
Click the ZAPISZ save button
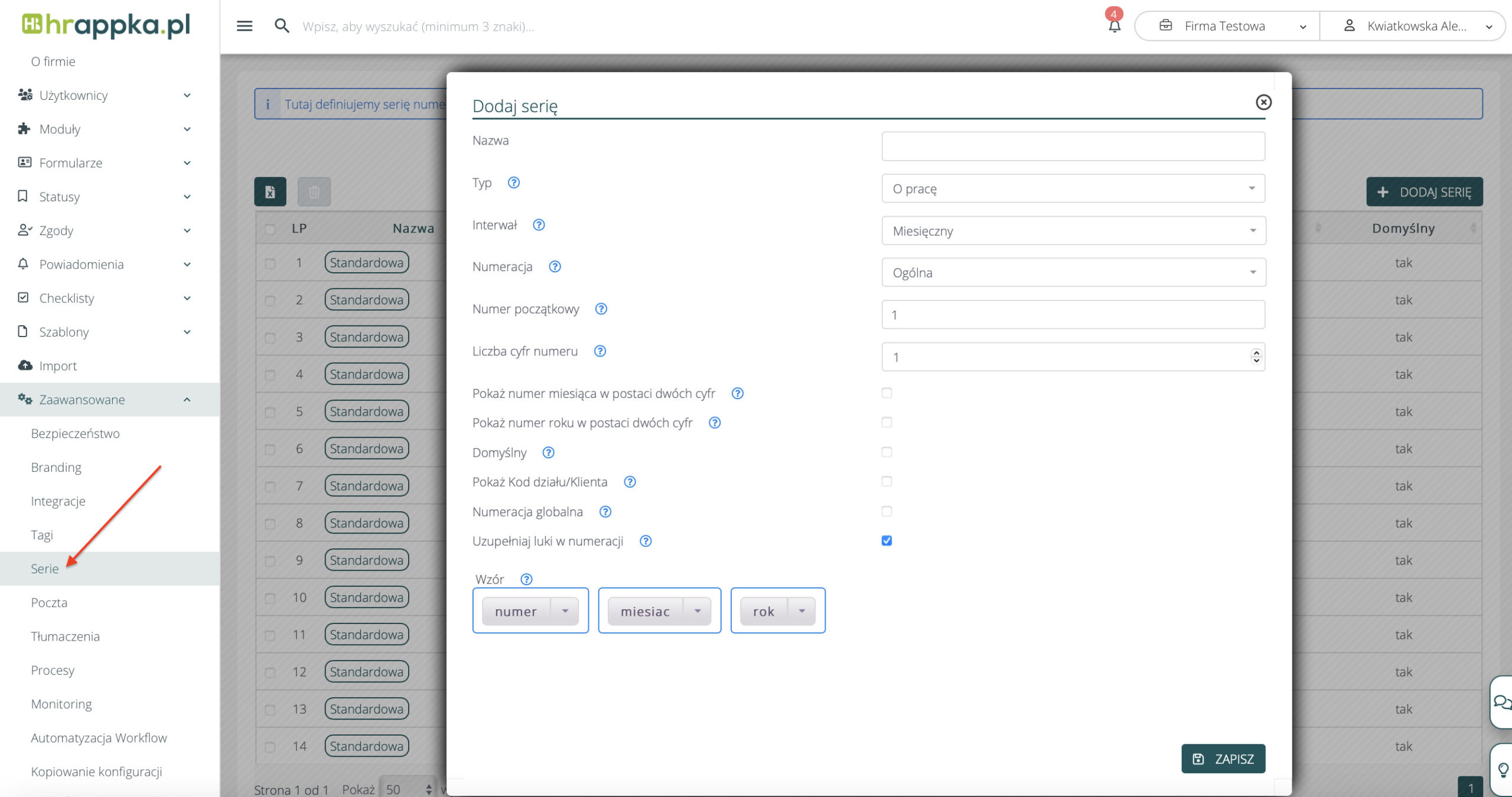click(x=1223, y=759)
